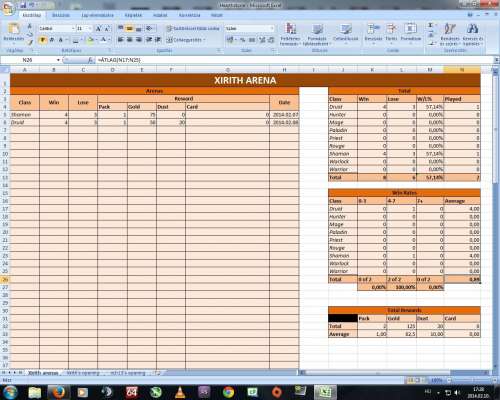500x400 pixels.
Task: Open Chrome from the taskbar
Action: [228, 392]
